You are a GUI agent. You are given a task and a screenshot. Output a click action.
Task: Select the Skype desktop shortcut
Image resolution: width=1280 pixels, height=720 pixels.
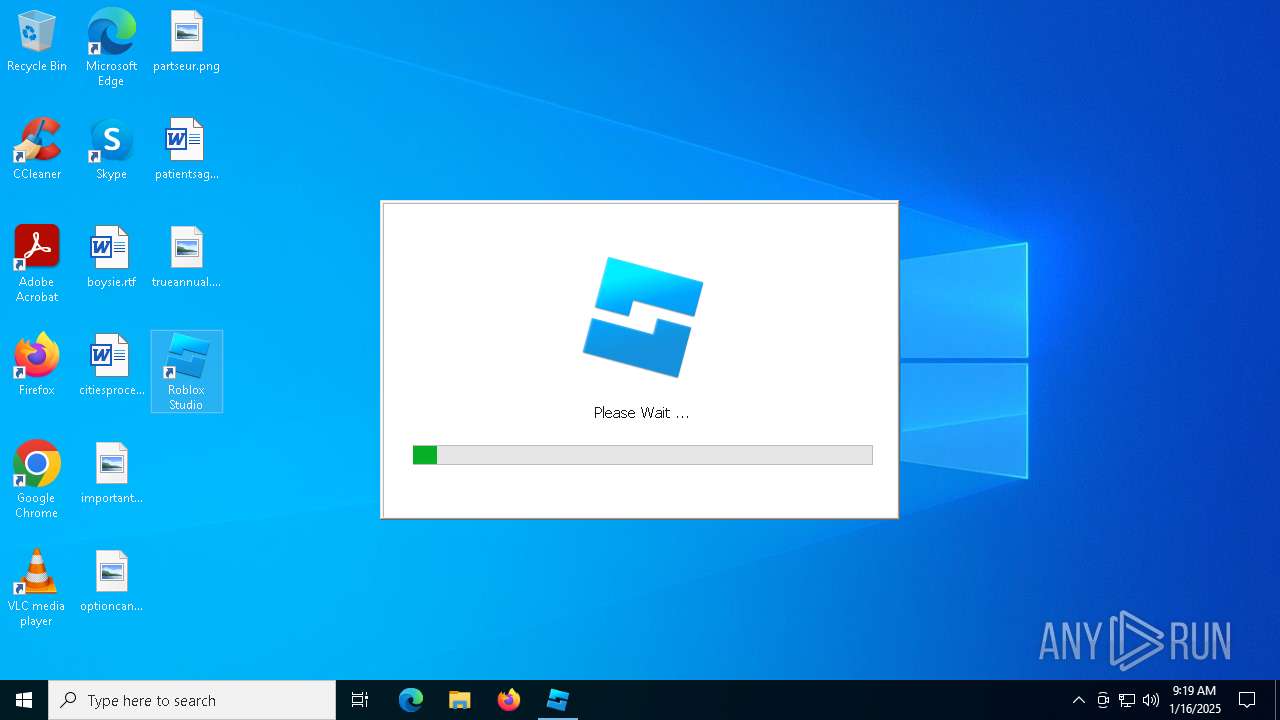(x=111, y=150)
